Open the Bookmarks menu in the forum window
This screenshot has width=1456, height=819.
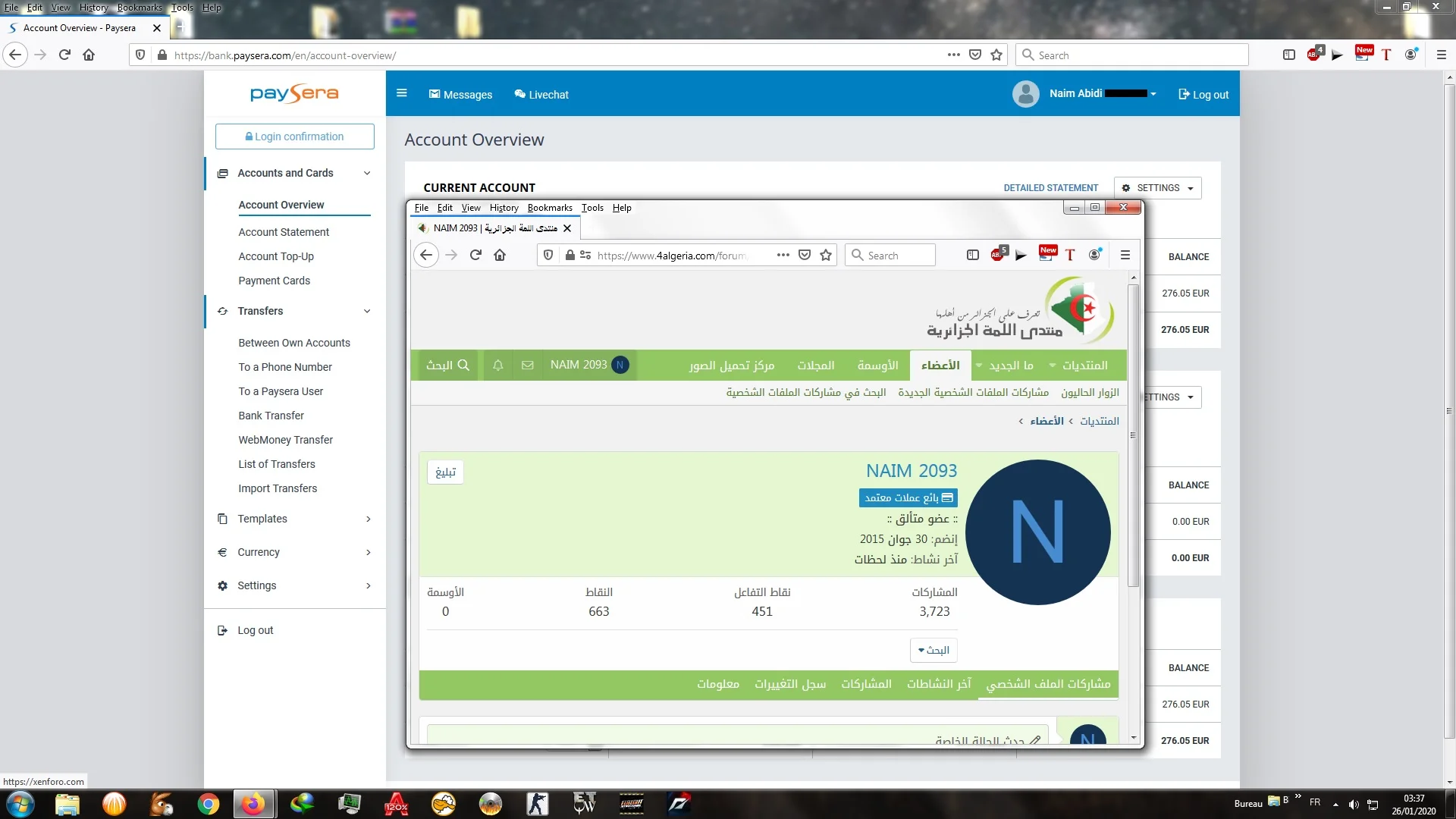tap(550, 208)
